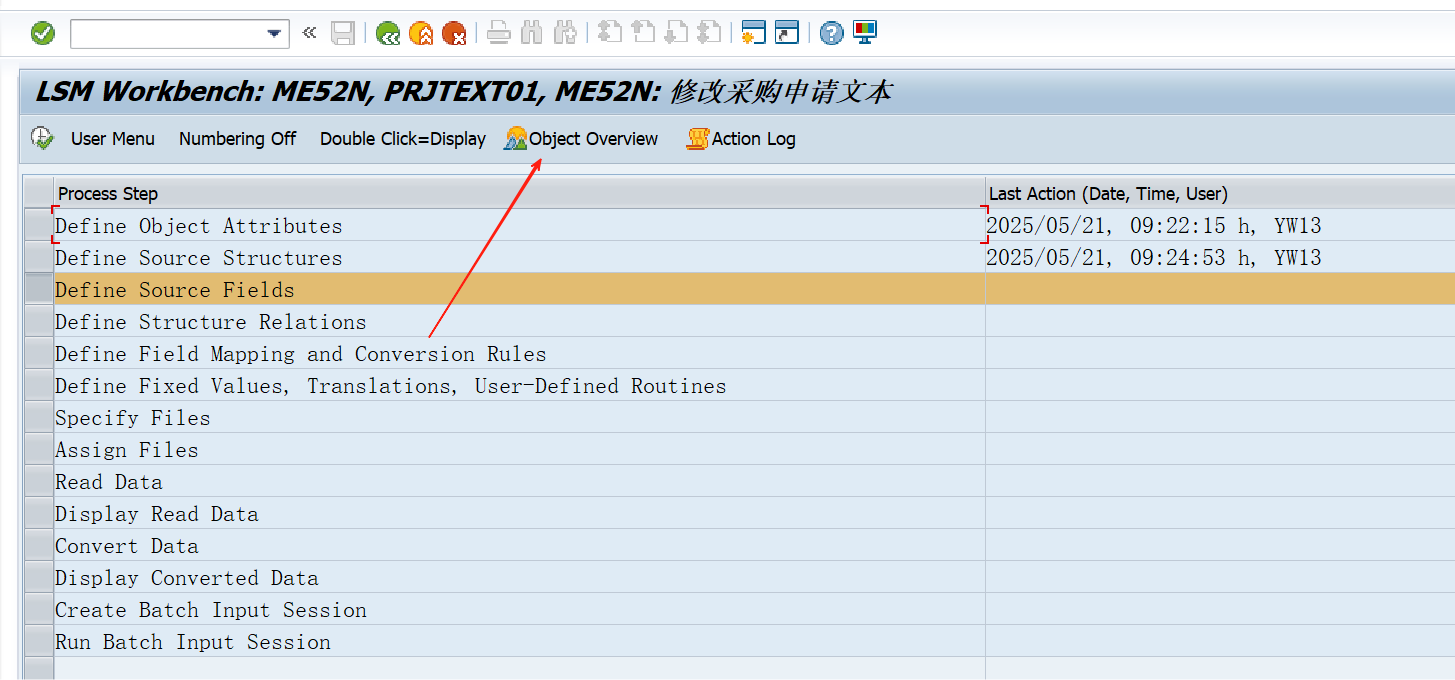The width and height of the screenshot is (1455, 680).
Task: Click the Execute clock-check icon
Action: pyautogui.click(x=42, y=138)
